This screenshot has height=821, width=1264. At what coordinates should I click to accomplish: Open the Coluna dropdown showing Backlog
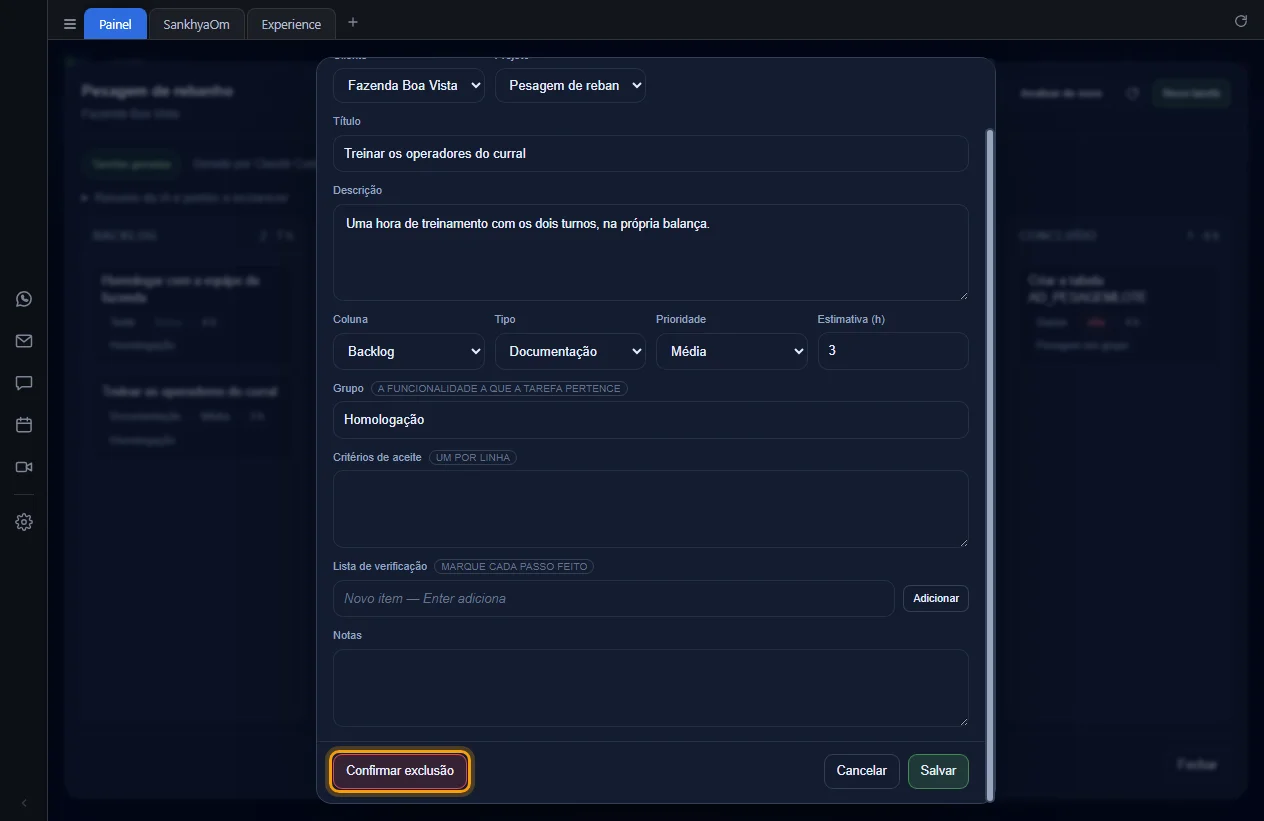[409, 351]
